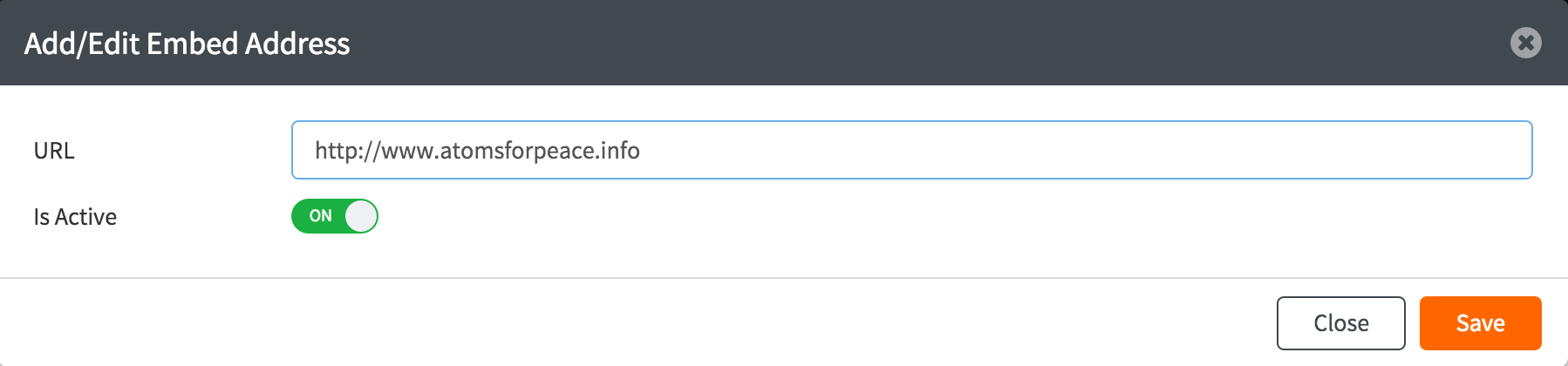Click the Is Active label
This screenshot has width=1568, height=366.
point(75,217)
